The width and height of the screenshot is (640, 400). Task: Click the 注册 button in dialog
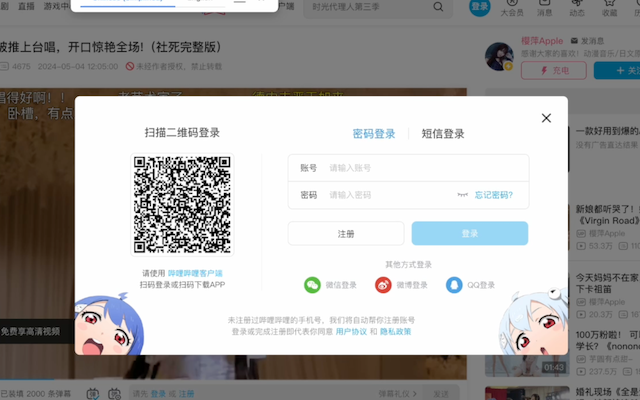click(346, 233)
